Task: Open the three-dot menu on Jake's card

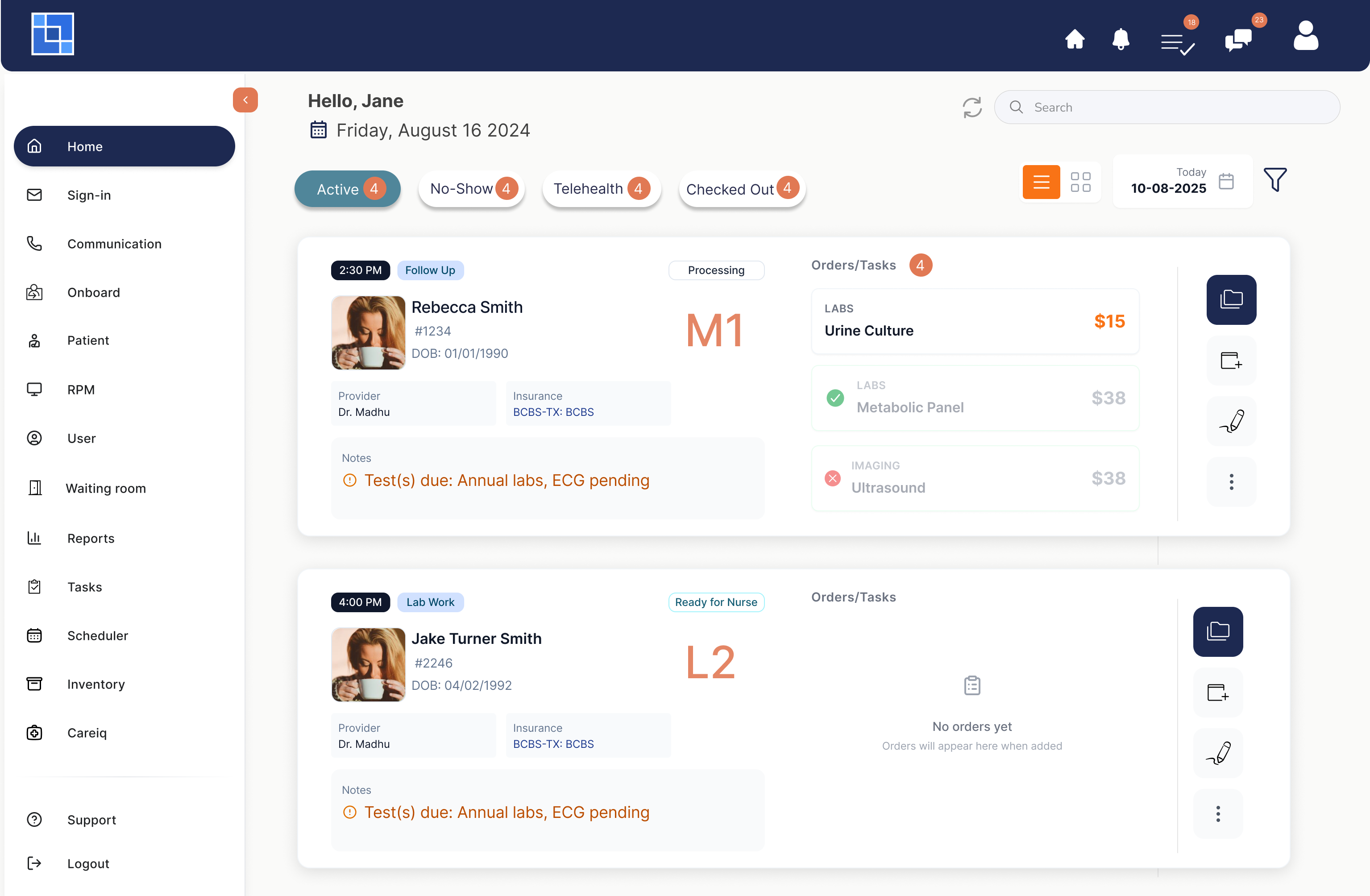Action: 1217,813
